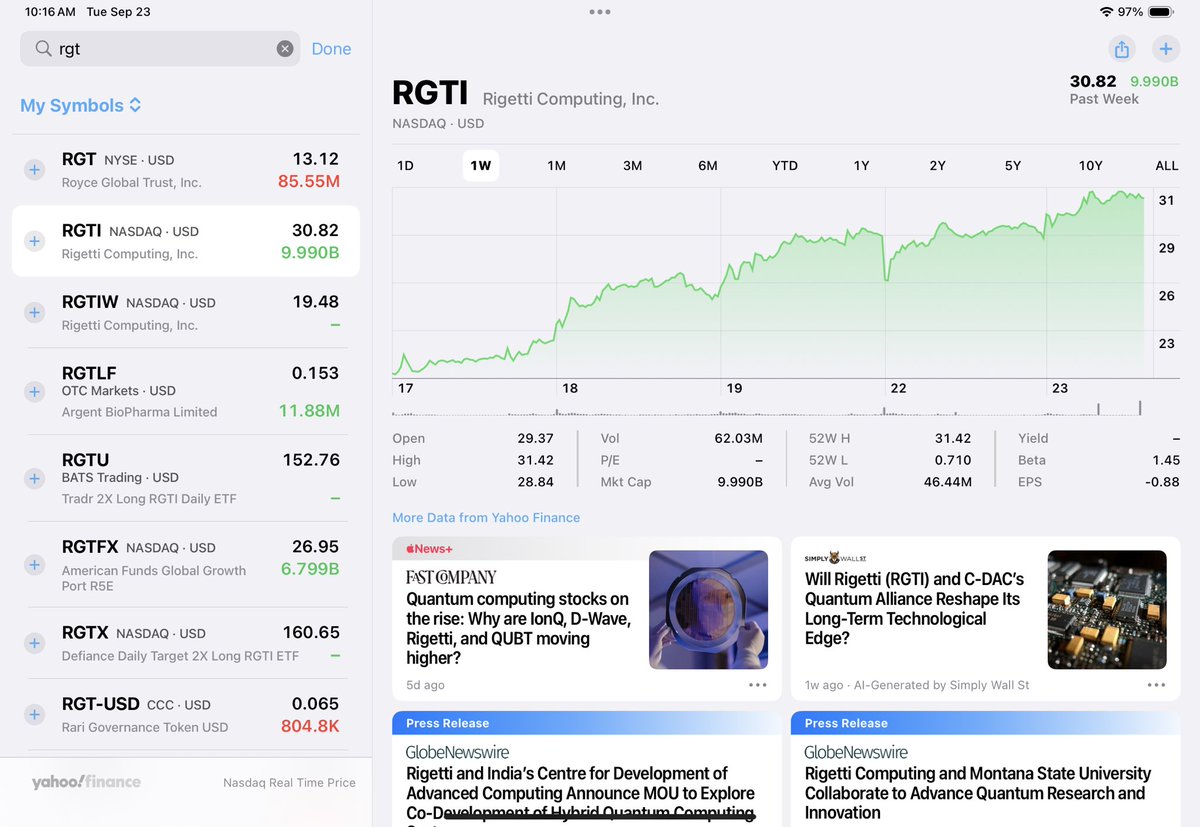Read Fast Company quantum stocks article
1200x827 pixels.
[587, 619]
